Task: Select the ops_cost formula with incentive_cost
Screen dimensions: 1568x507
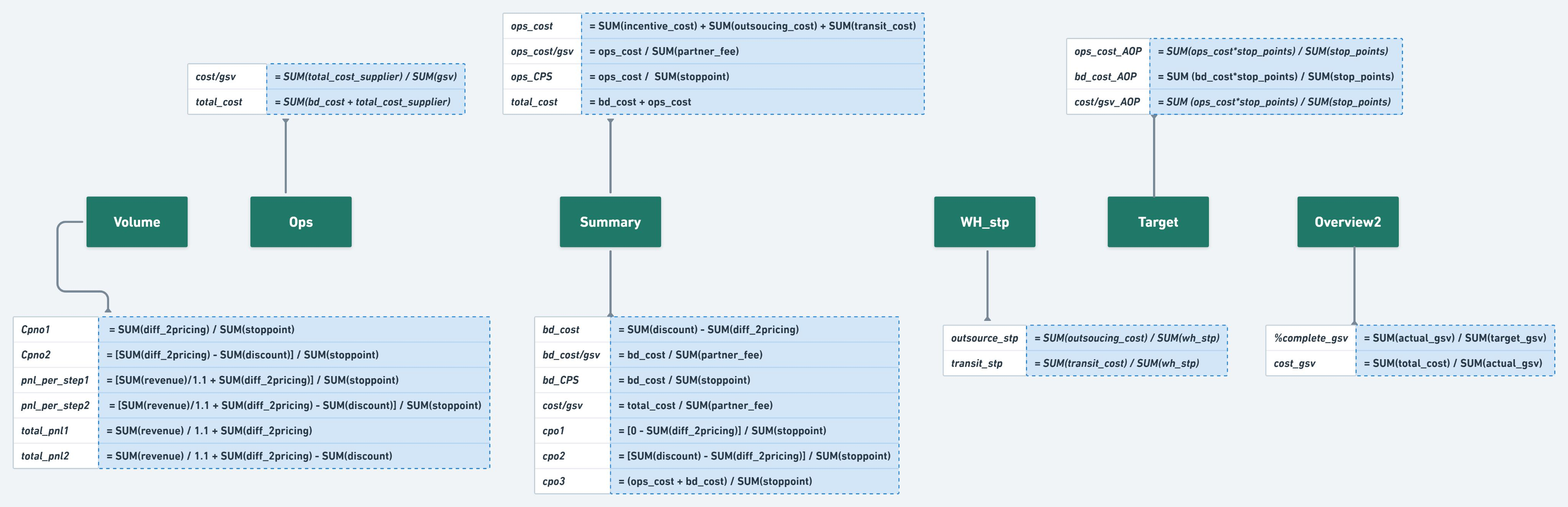Action: click(752, 26)
